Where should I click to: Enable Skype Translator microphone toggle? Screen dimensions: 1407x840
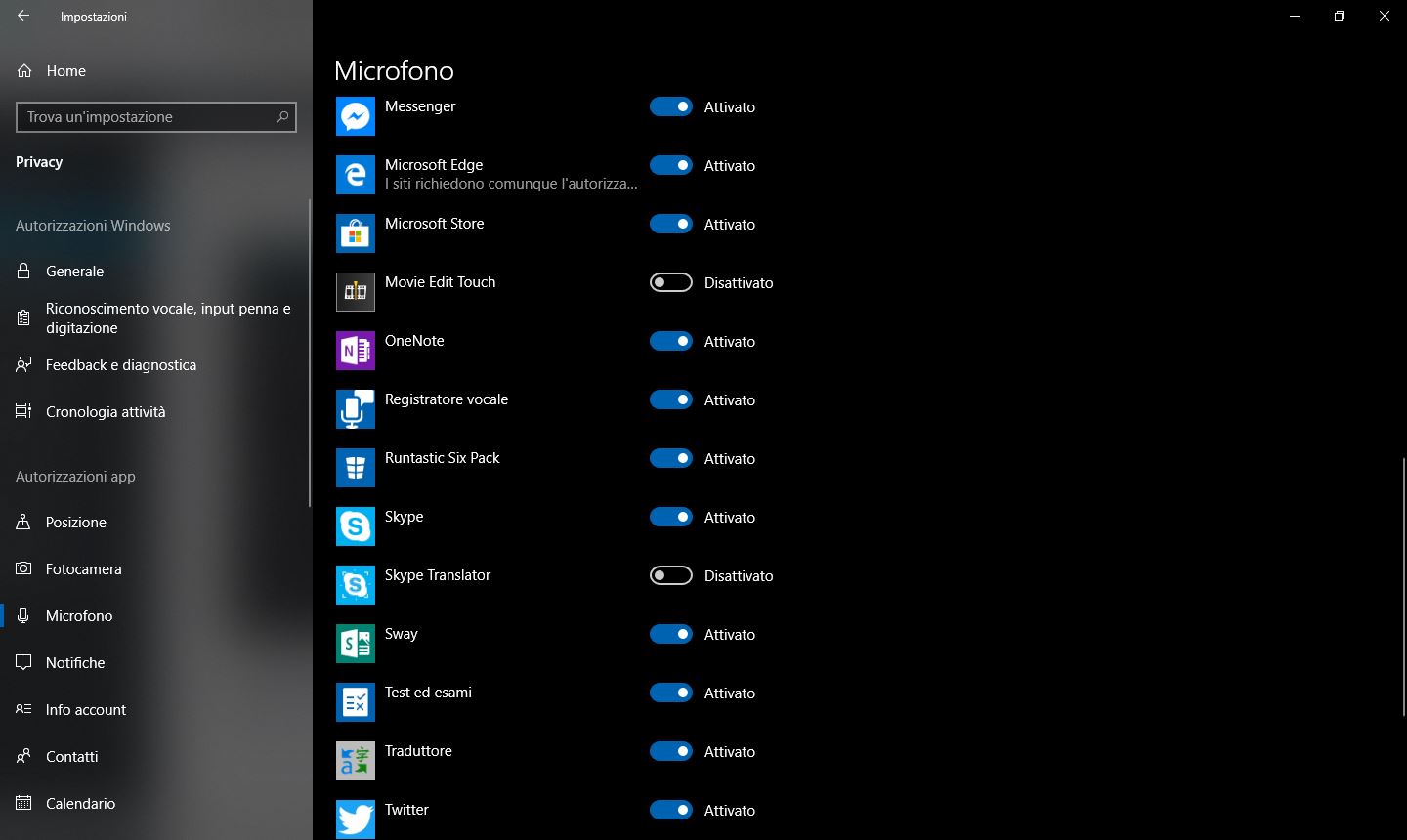(x=671, y=575)
